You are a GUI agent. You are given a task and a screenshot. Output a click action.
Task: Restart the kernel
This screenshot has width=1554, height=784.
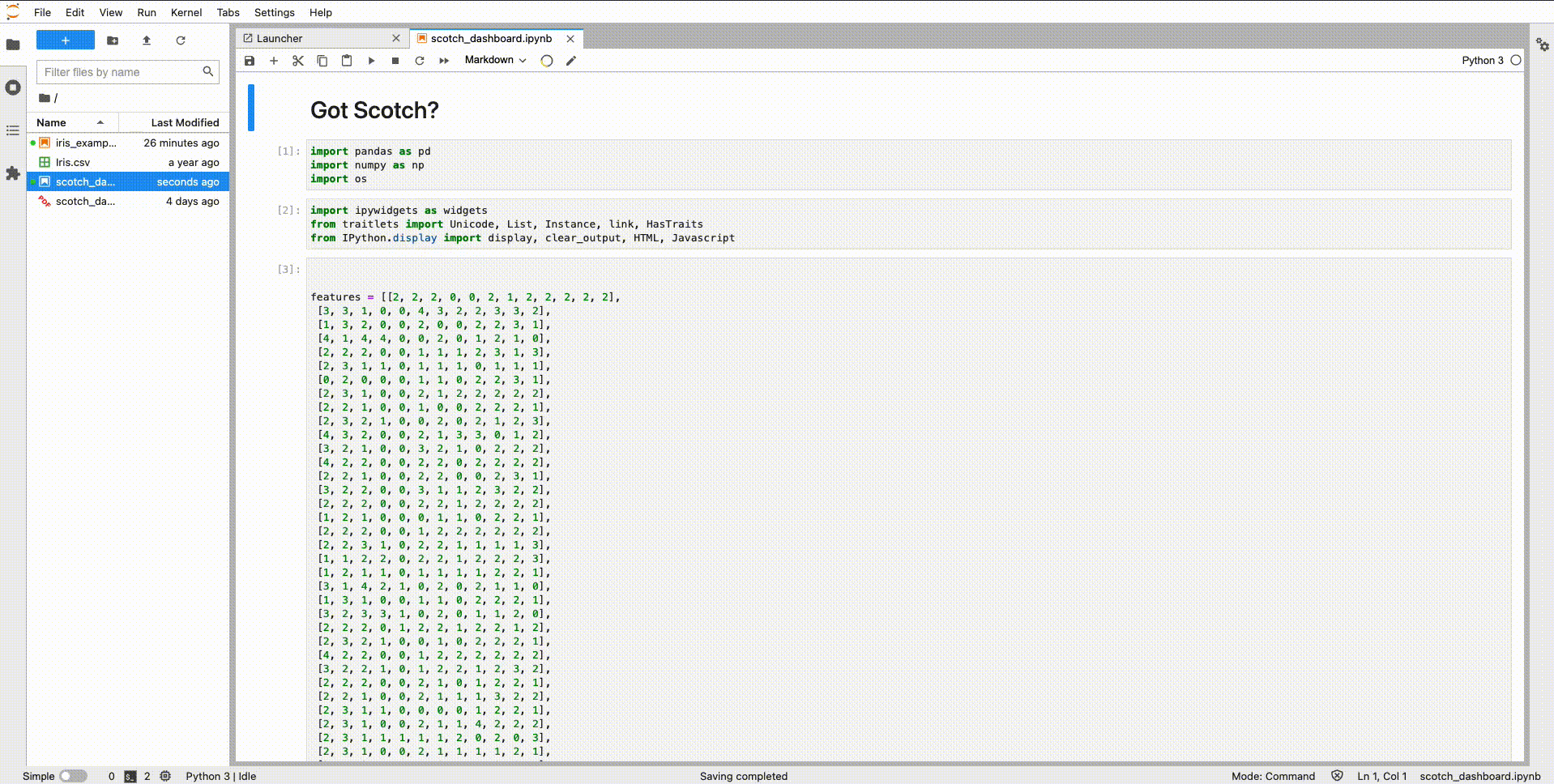click(x=420, y=61)
